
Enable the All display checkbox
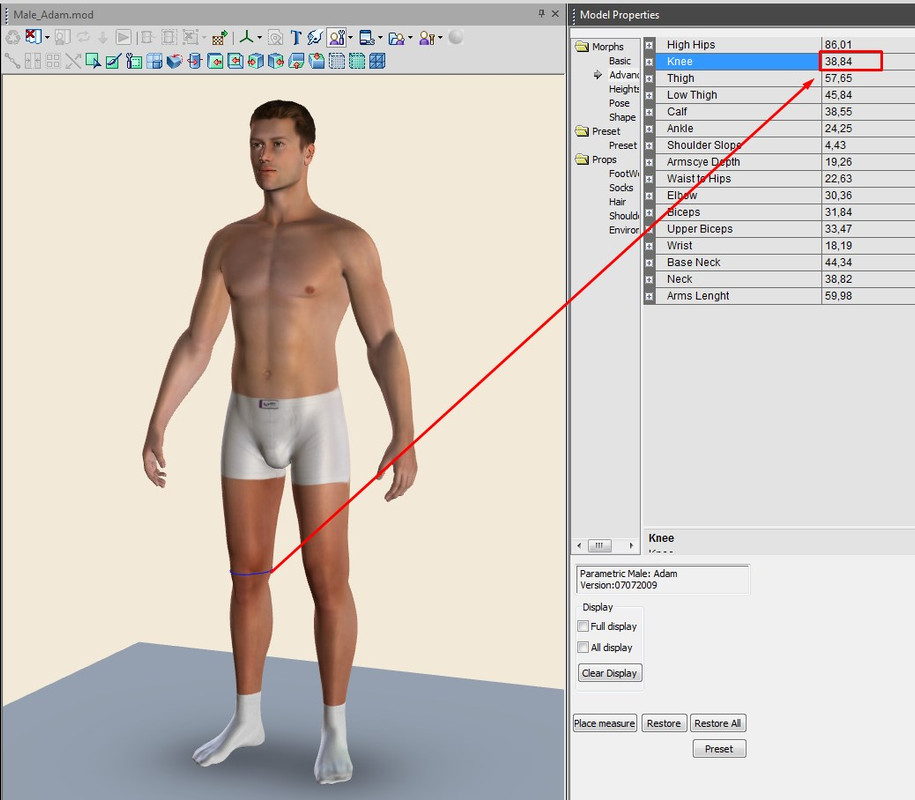(x=582, y=647)
